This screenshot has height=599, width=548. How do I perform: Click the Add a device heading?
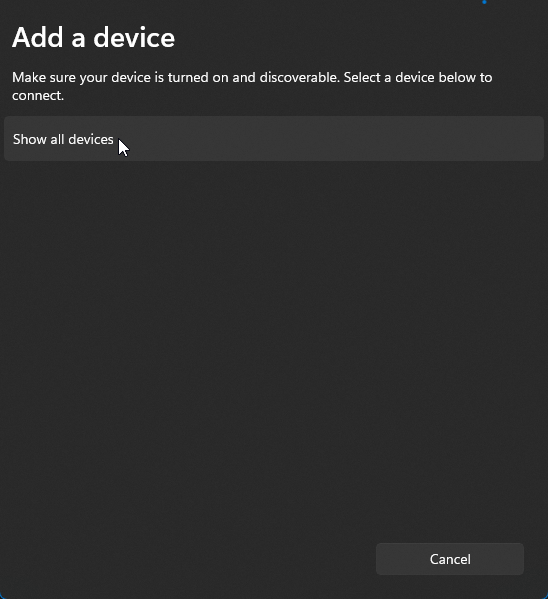coord(94,38)
